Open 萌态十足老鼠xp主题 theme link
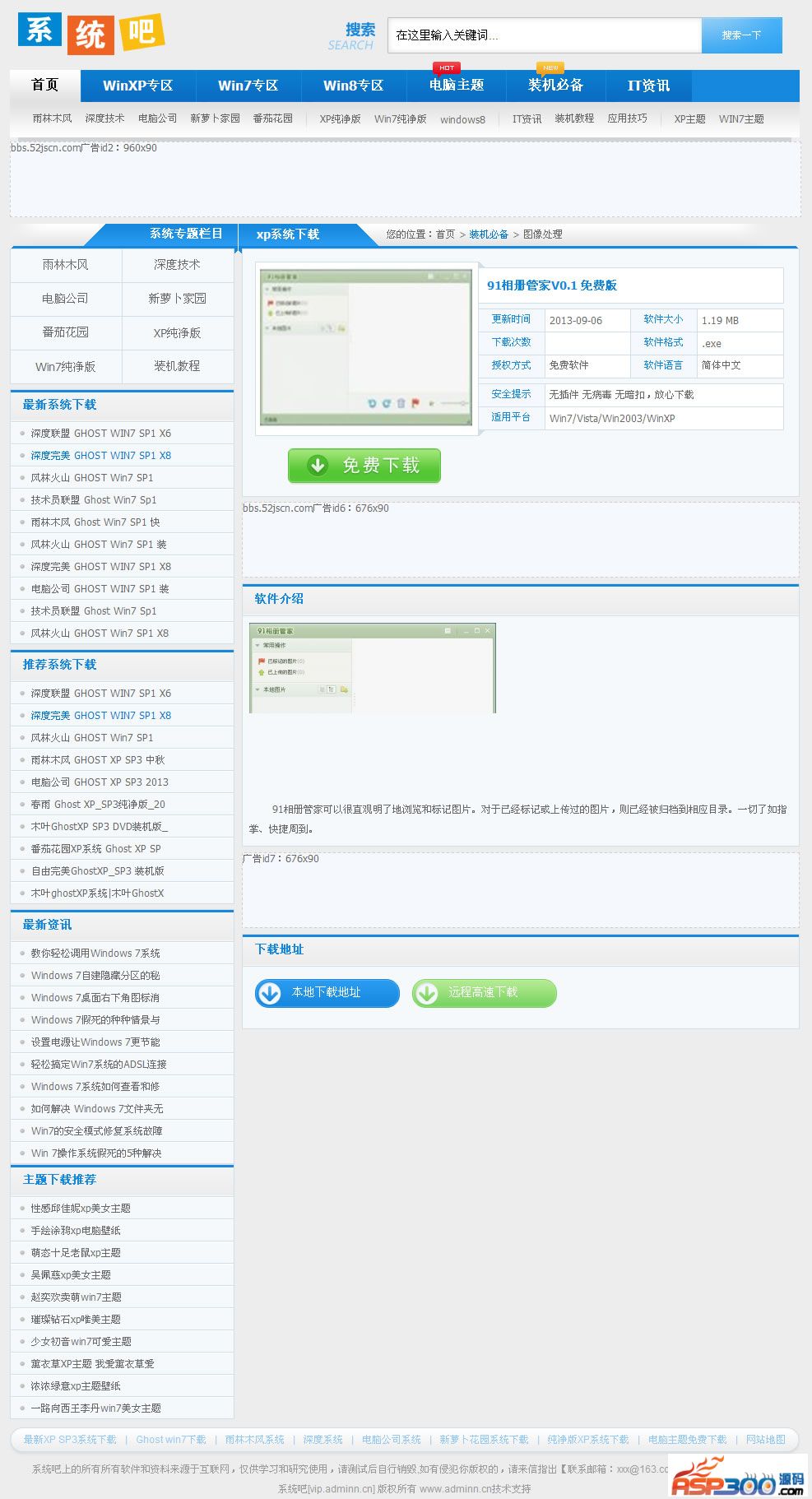 pos(76,1253)
